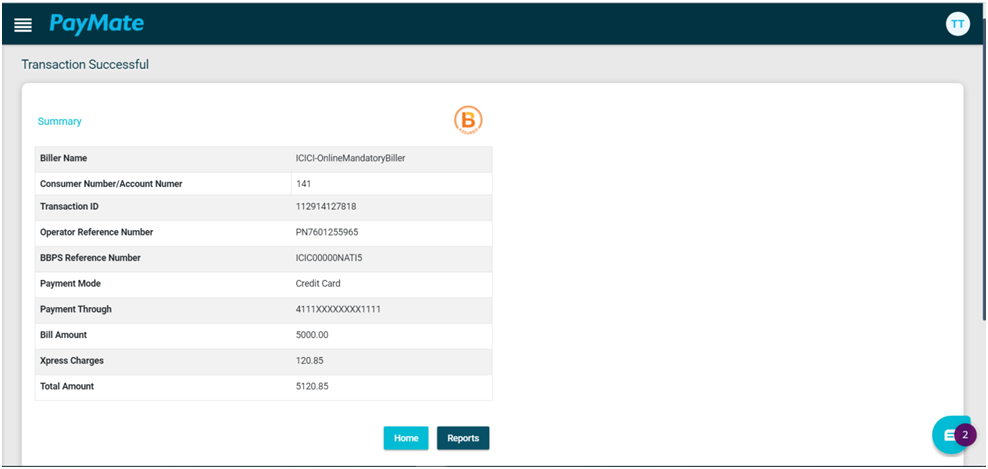Click the consumer number value 141
Viewport: 988px width, 469px height.
pos(303,184)
